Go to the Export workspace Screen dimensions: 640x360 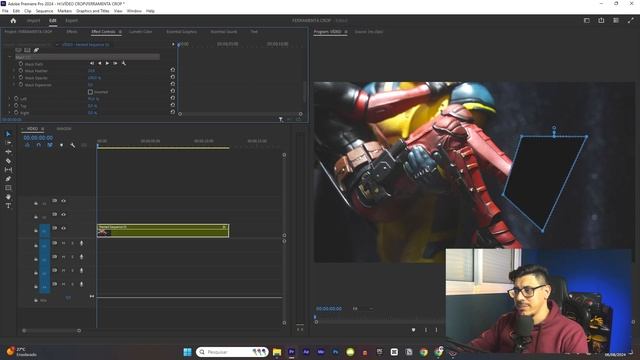tap(71, 20)
